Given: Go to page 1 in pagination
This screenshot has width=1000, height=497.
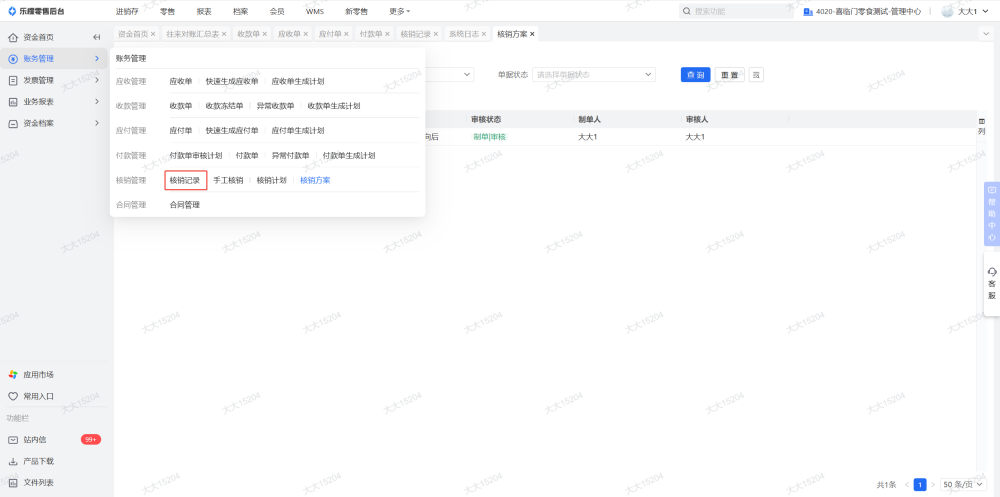Looking at the screenshot, I should tap(920, 485).
